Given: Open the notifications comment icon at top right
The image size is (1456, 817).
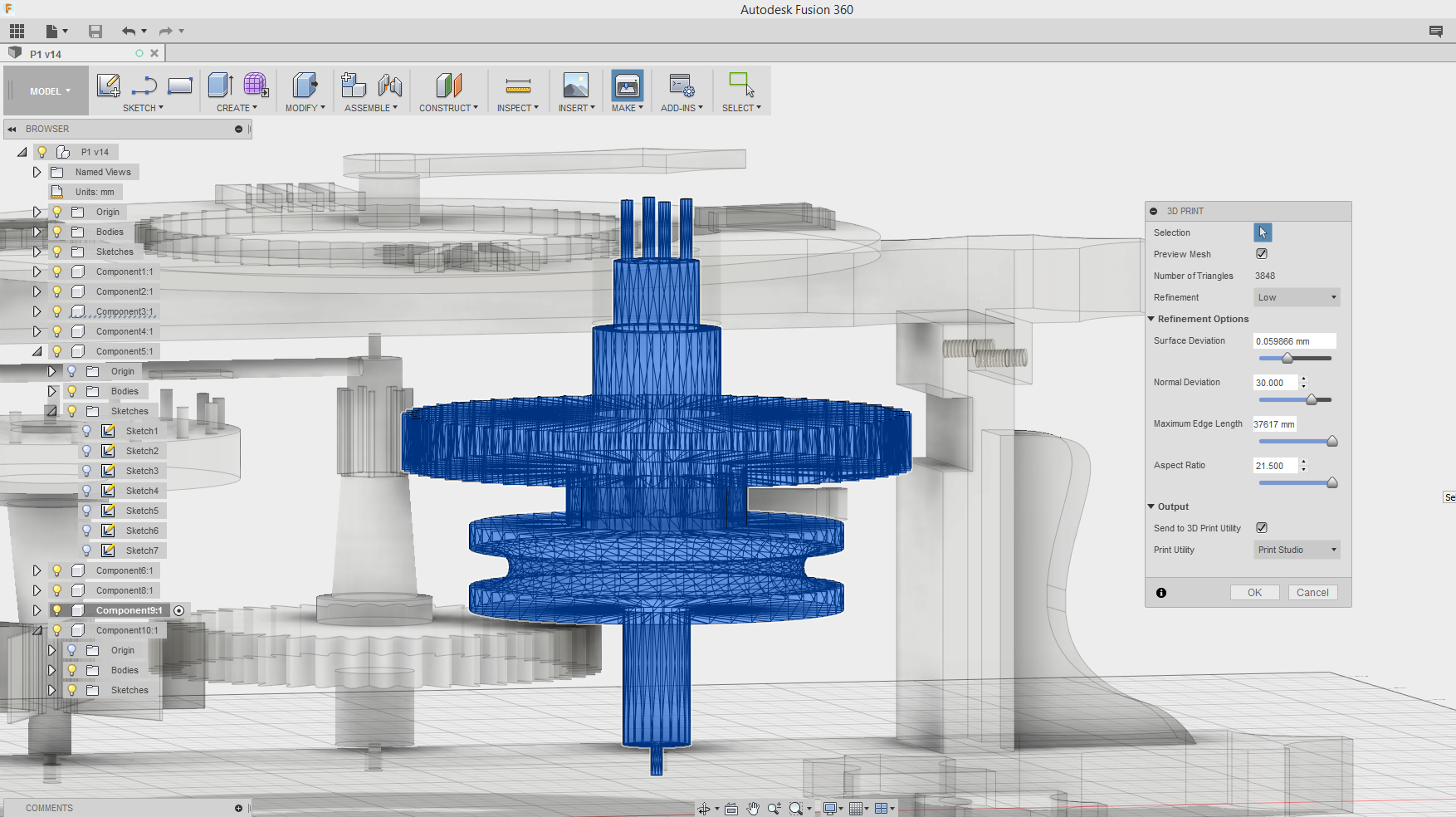Looking at the screenshot, I should coord(1436,32).
